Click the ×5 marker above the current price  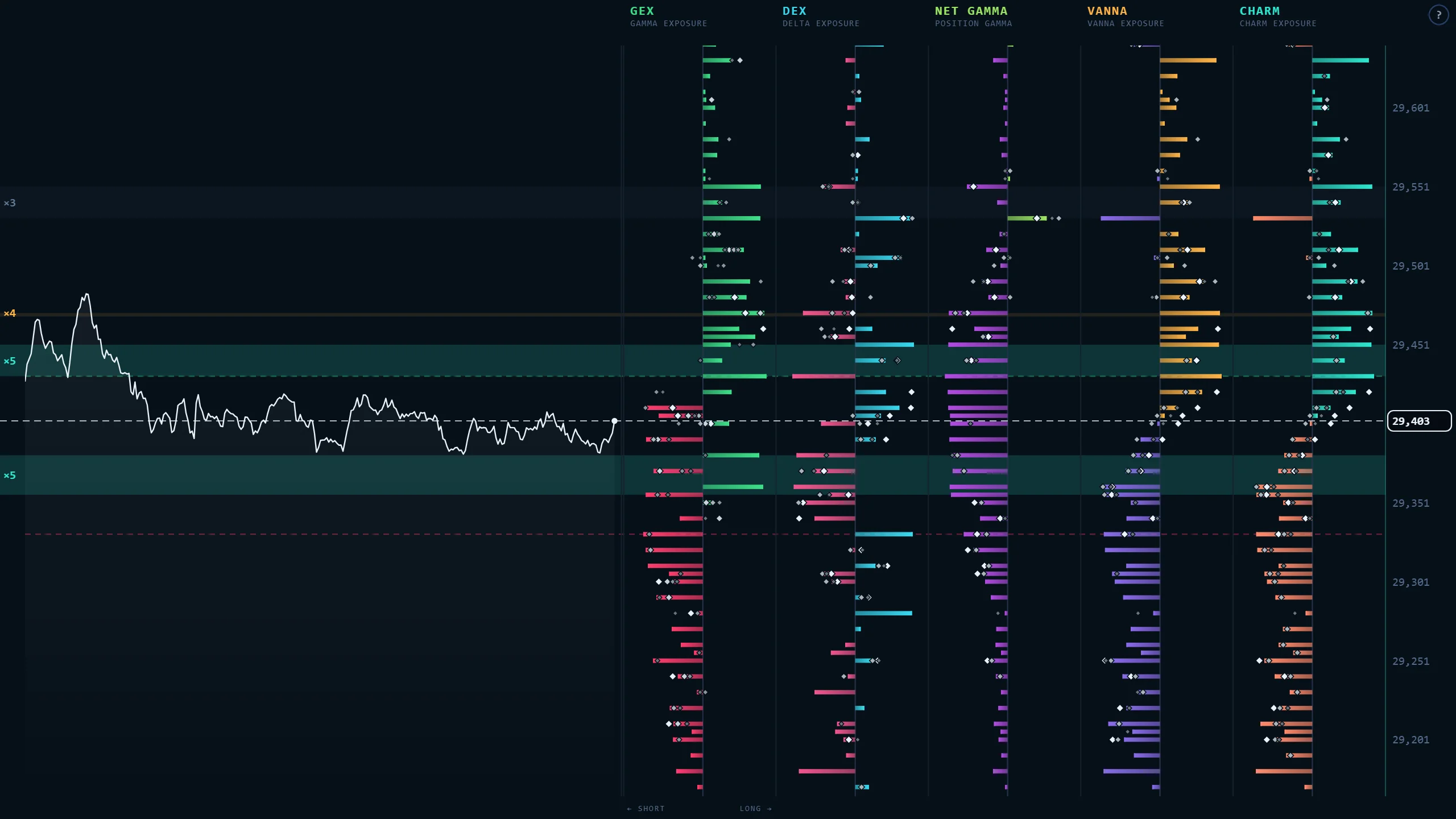pyautogui.click(x=10, y=361)
